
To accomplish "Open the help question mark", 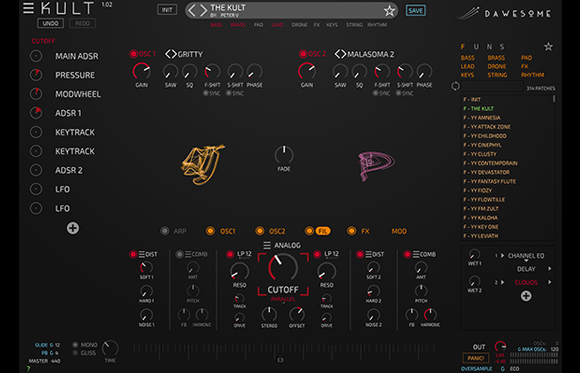I will click(x=28, y=368).
